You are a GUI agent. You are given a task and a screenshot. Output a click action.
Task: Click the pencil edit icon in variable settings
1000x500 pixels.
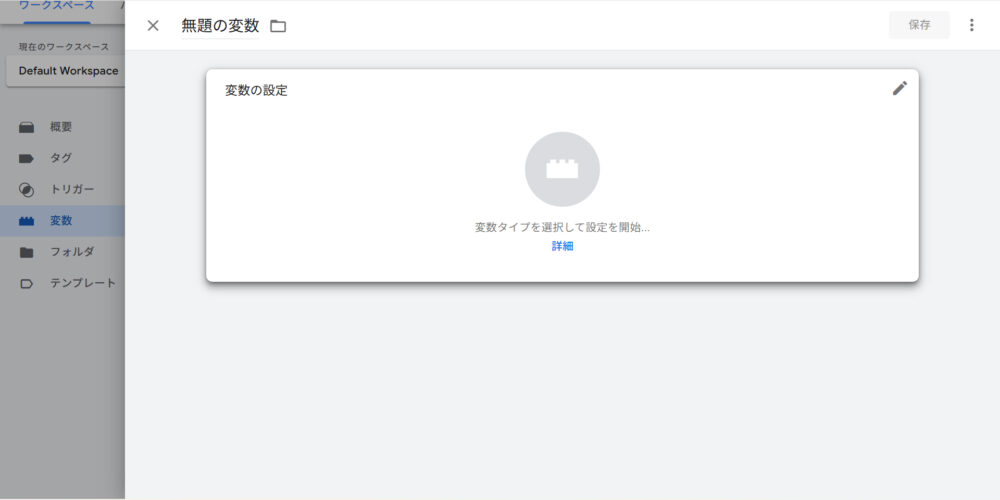click(x=899, y=88)
